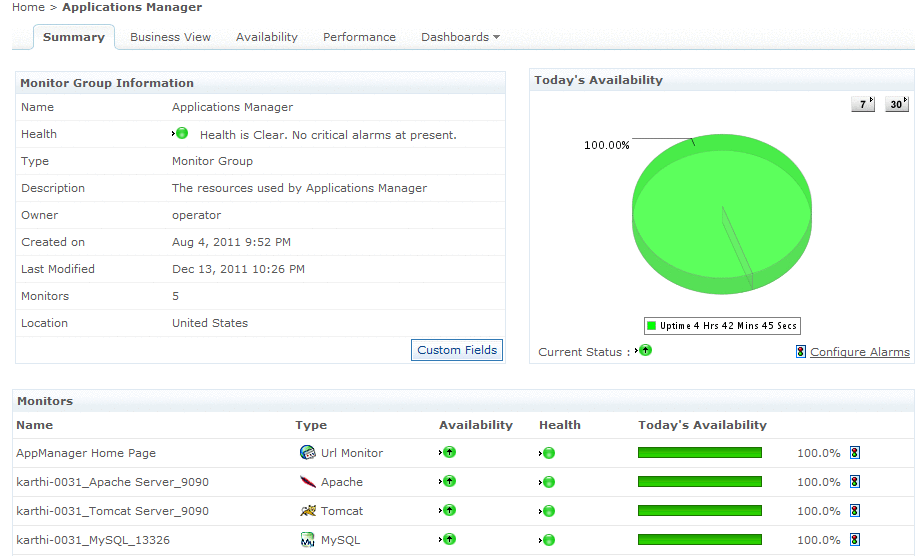
Task: Open karthi-0031_MySQL_13326 monitor
Action: click(x=93, y=540)
